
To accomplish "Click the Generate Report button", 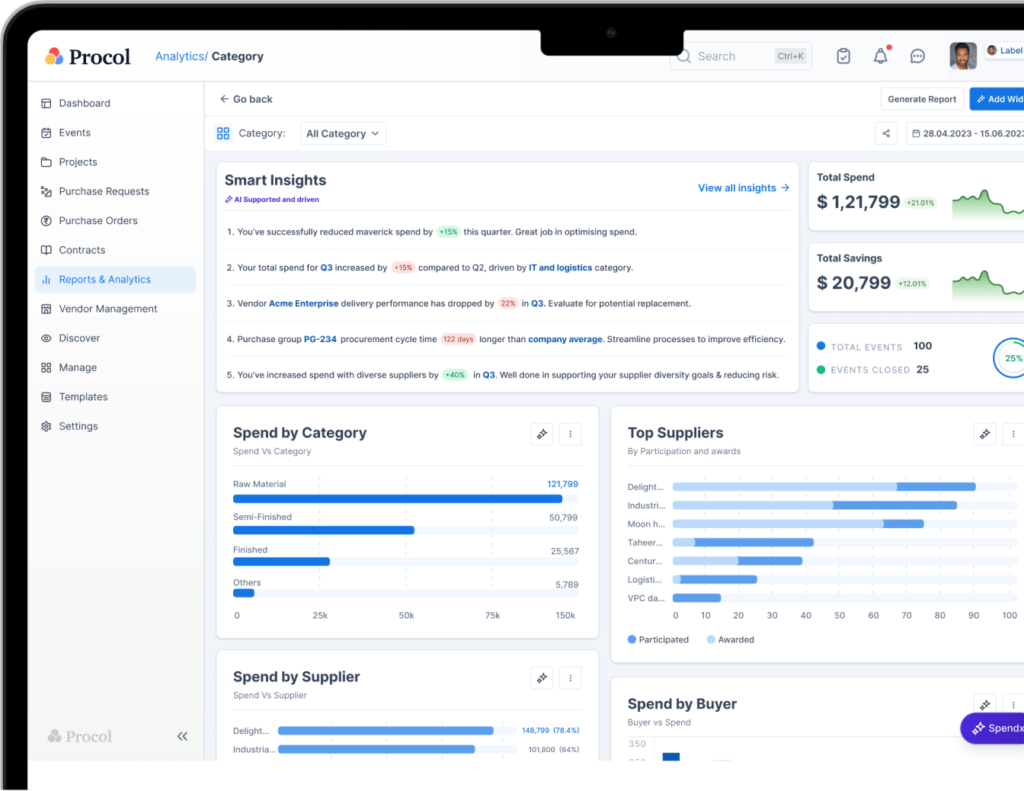I will [921, 99].
